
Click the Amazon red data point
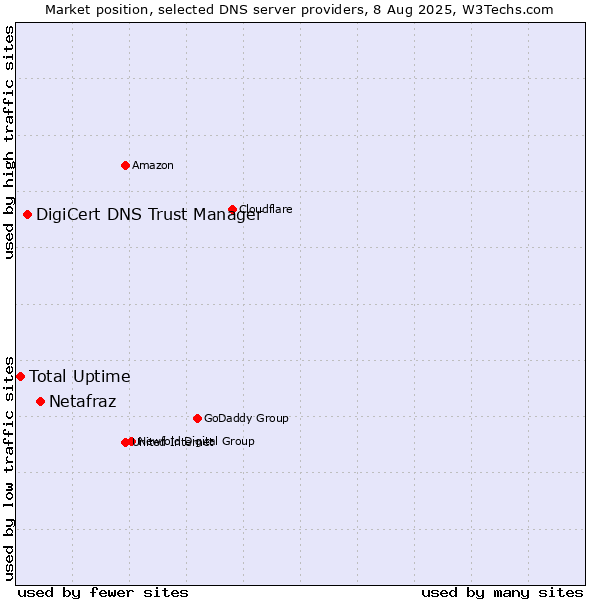(125, 165)
